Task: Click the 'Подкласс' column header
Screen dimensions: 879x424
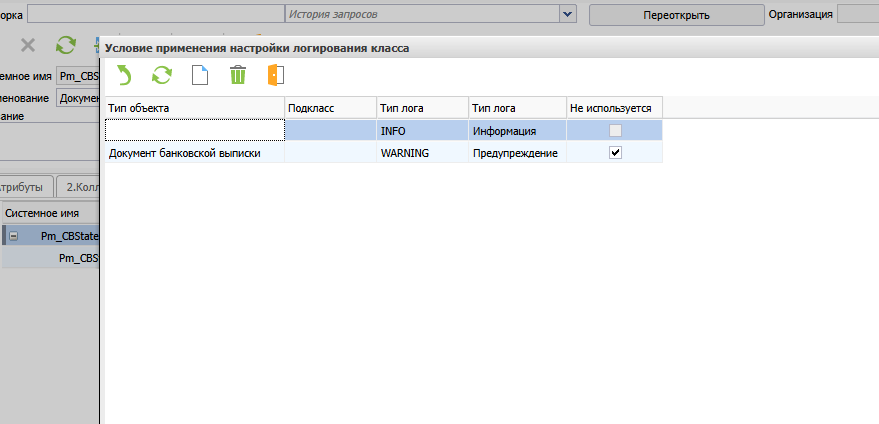Action: point(330,107)
